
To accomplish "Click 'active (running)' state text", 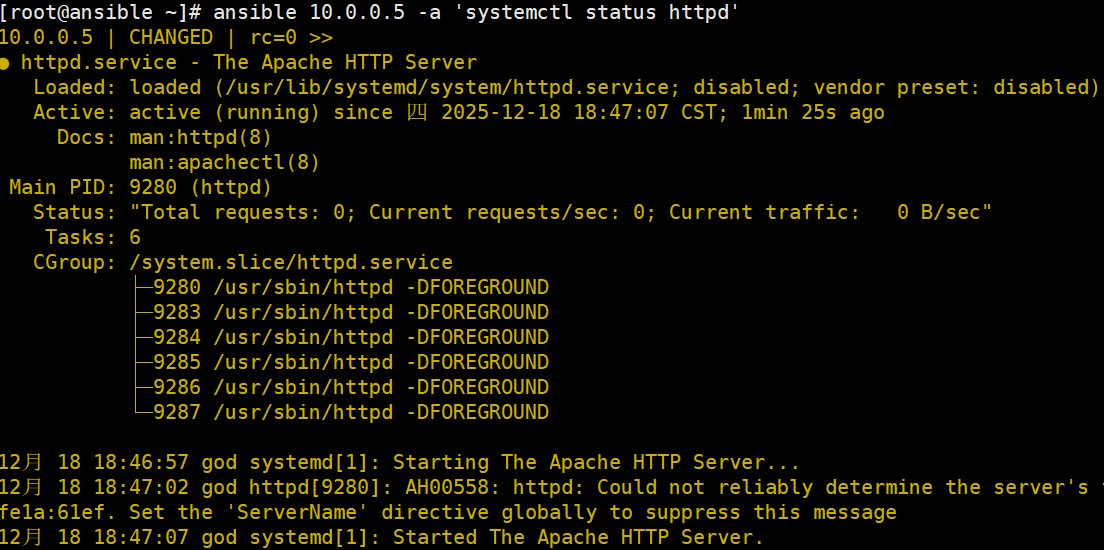I will tap(225, 113).
